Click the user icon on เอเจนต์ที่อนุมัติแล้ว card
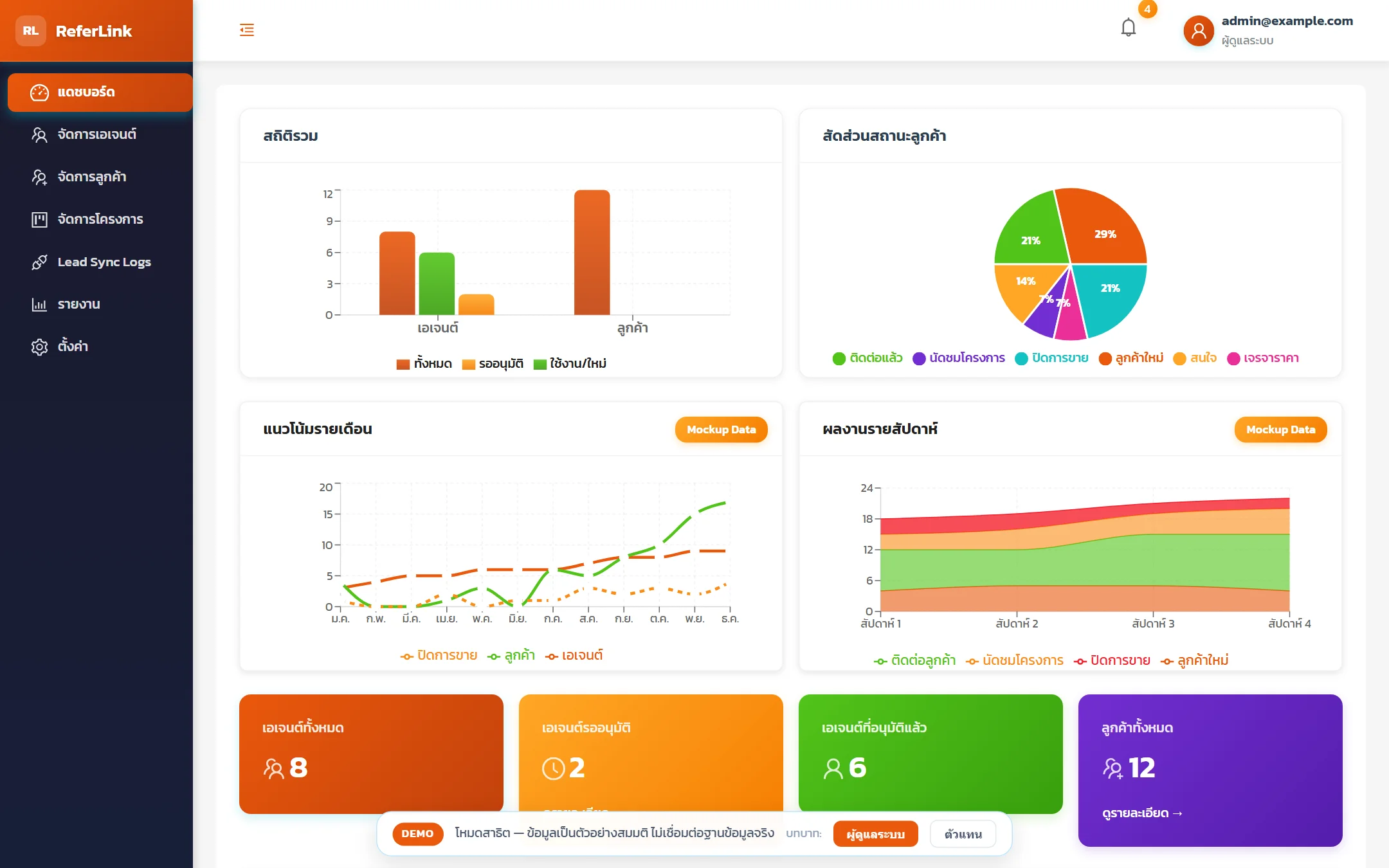 (x=833, y=768)
